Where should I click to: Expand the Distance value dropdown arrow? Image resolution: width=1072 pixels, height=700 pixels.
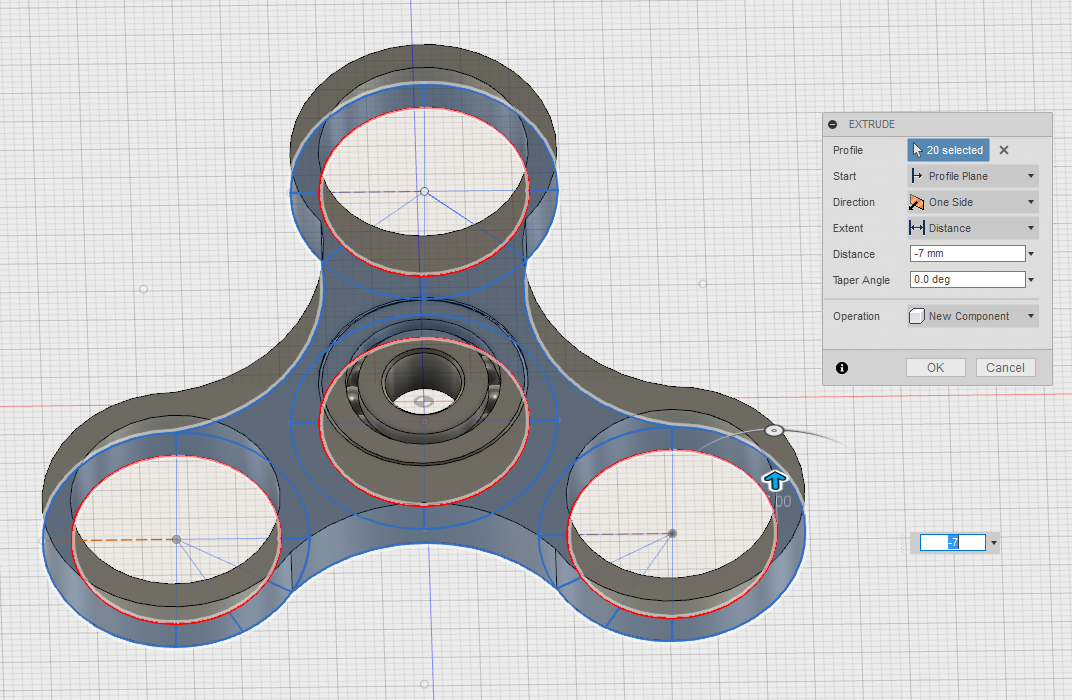(x=1029, y=253)
